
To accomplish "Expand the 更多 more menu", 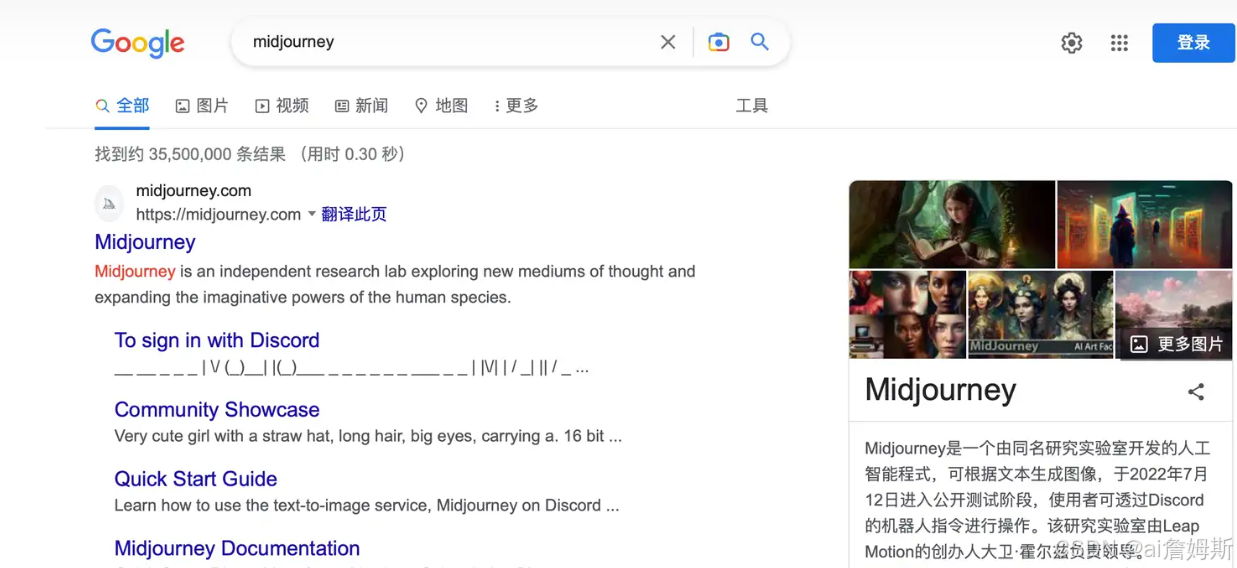I will (x=516, y=106).
